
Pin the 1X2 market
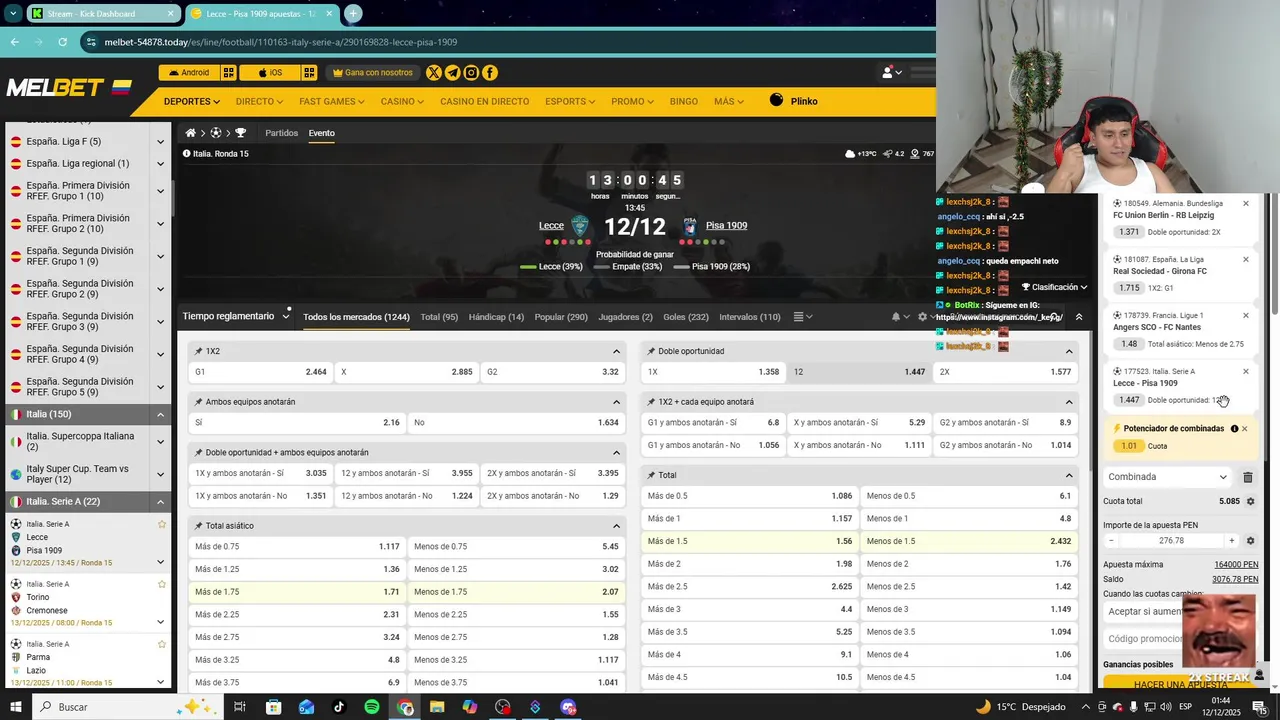[x=199, y=351]
